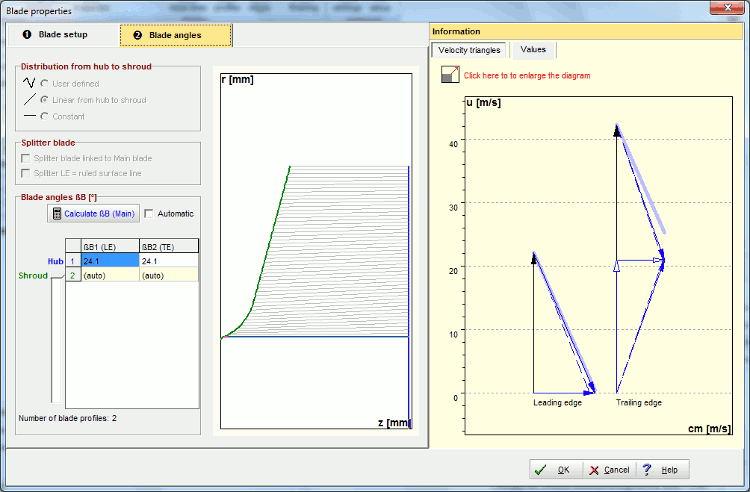750x492 pixels.
Task: Toggle Splitter blade linked to Main blade
Action: [x=26, y=158]
